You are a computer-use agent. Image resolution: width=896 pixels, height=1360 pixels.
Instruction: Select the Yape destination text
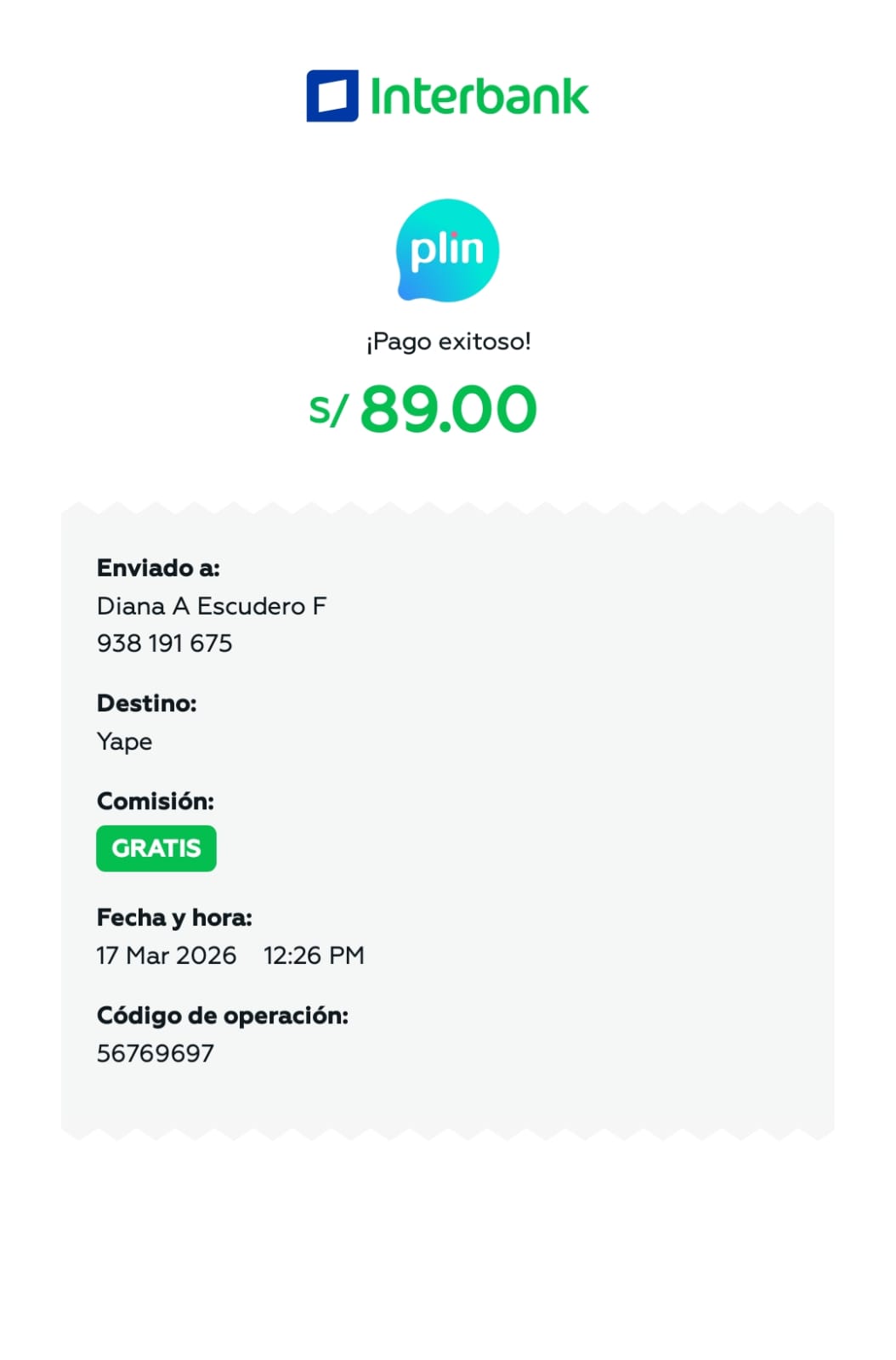tap(125, 741)
